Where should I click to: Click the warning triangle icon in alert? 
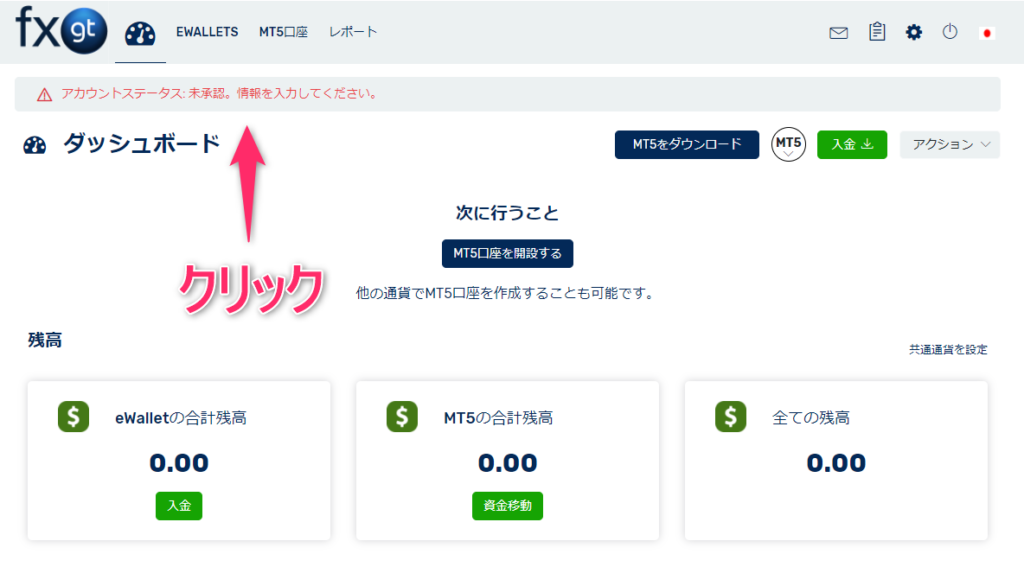click(x=44, y=95)
